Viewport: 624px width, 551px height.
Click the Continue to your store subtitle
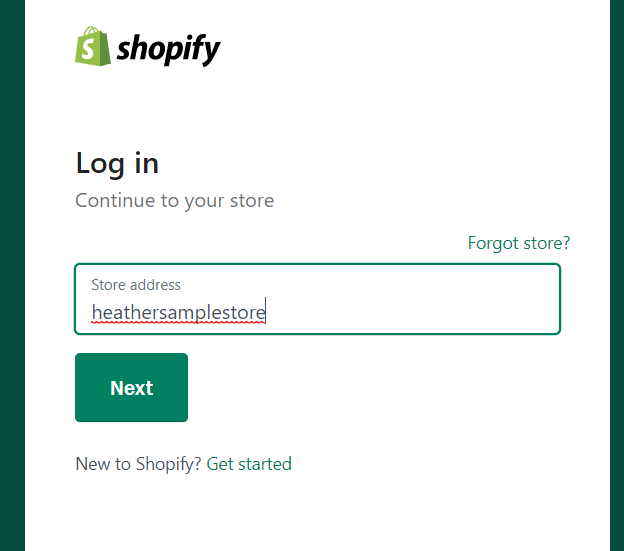(175, 200)
